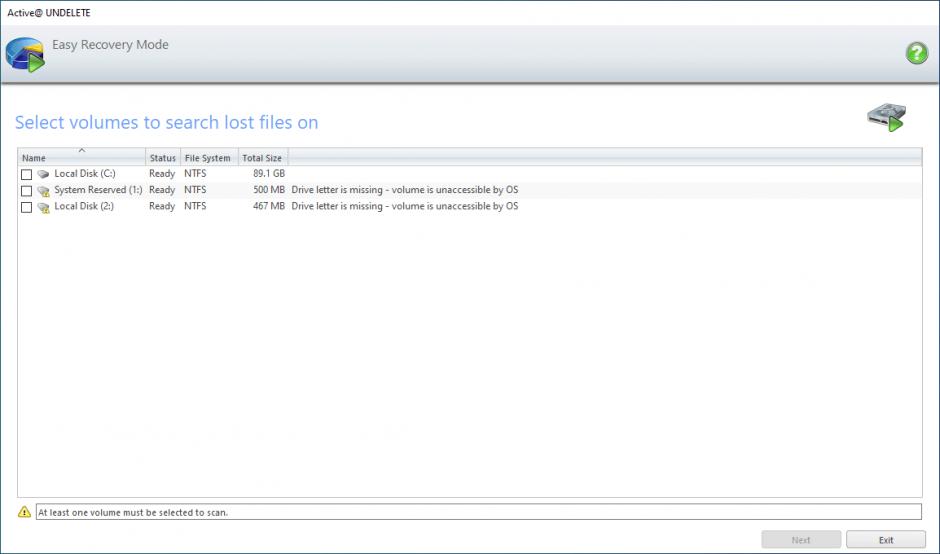This screenshot has height=554, width=940.
Task: Check the Local Disk (2:) checkbox
Action: point(26,207)
